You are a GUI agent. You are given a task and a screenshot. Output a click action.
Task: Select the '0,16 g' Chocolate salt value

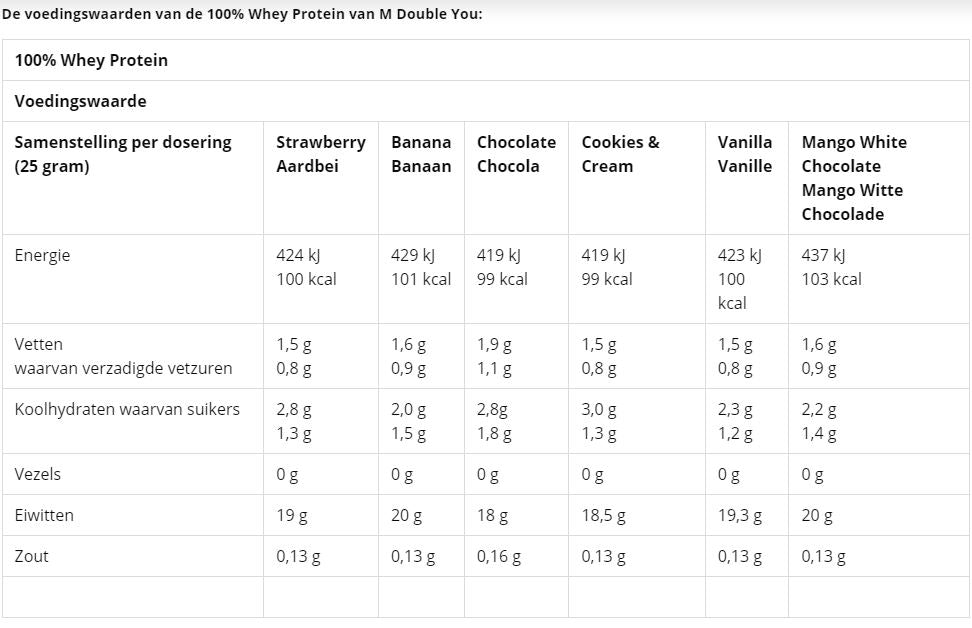[x=498, y=557]
